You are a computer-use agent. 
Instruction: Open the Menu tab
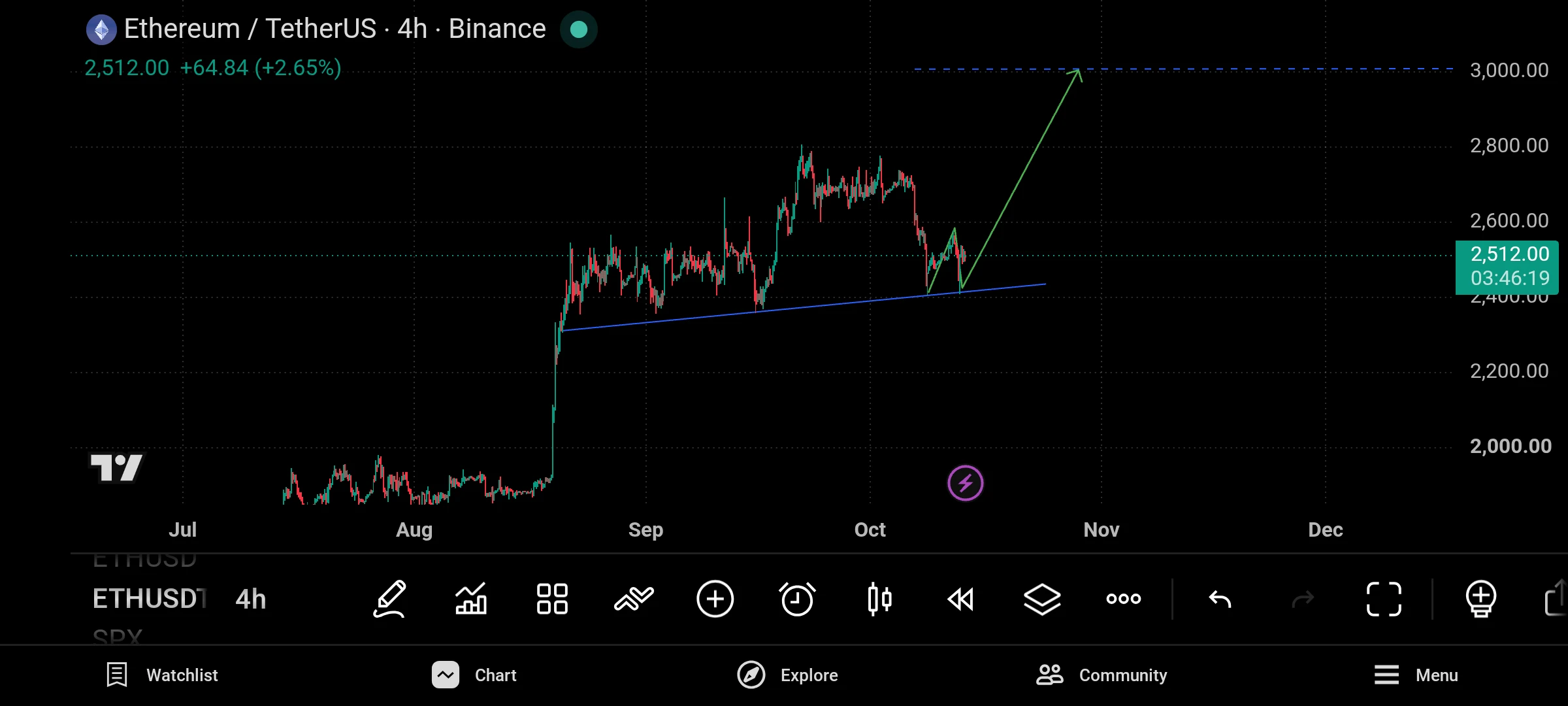(1416, 675)
